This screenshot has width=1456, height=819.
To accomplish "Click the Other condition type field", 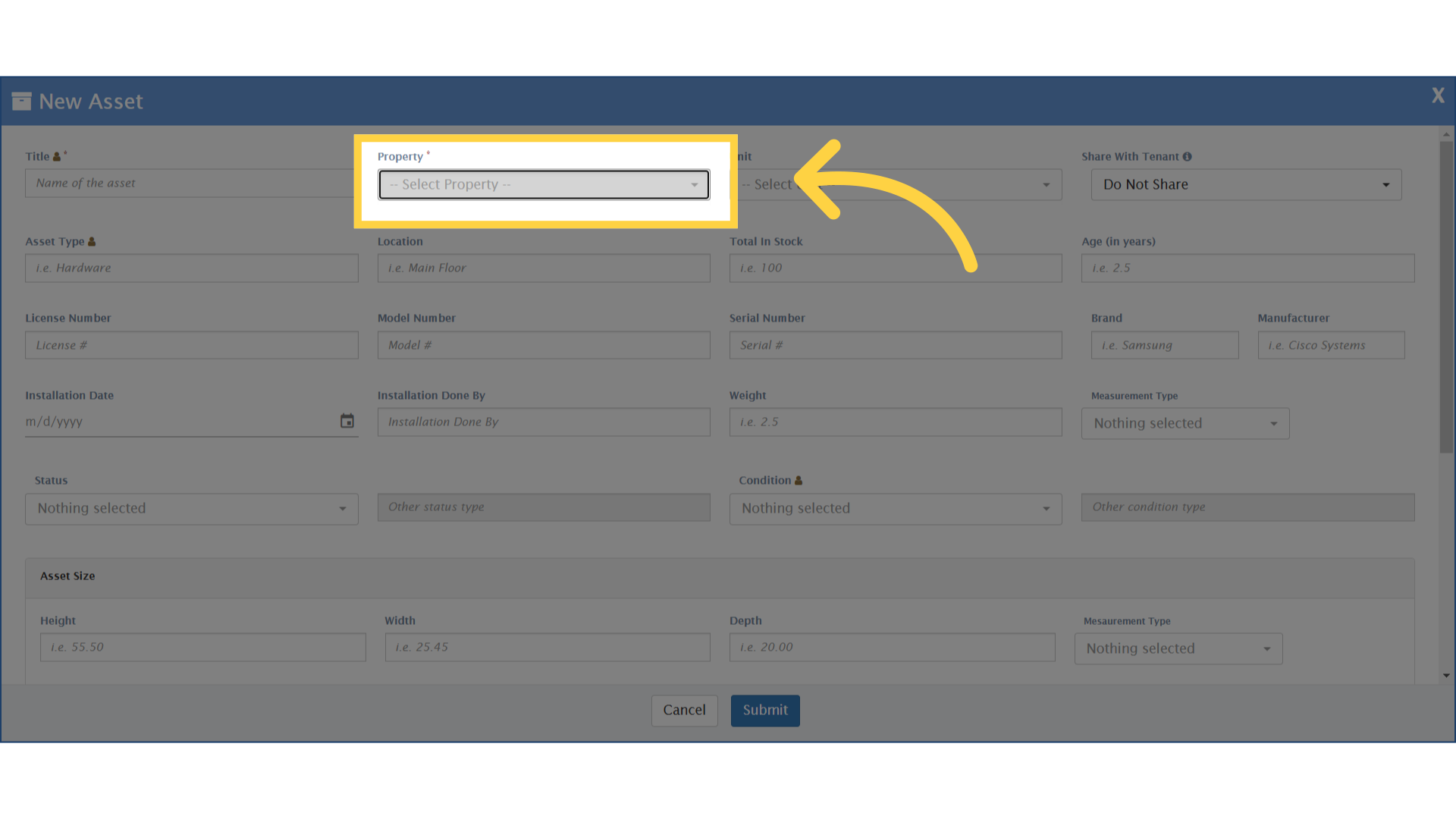I will click(1247, 507).
